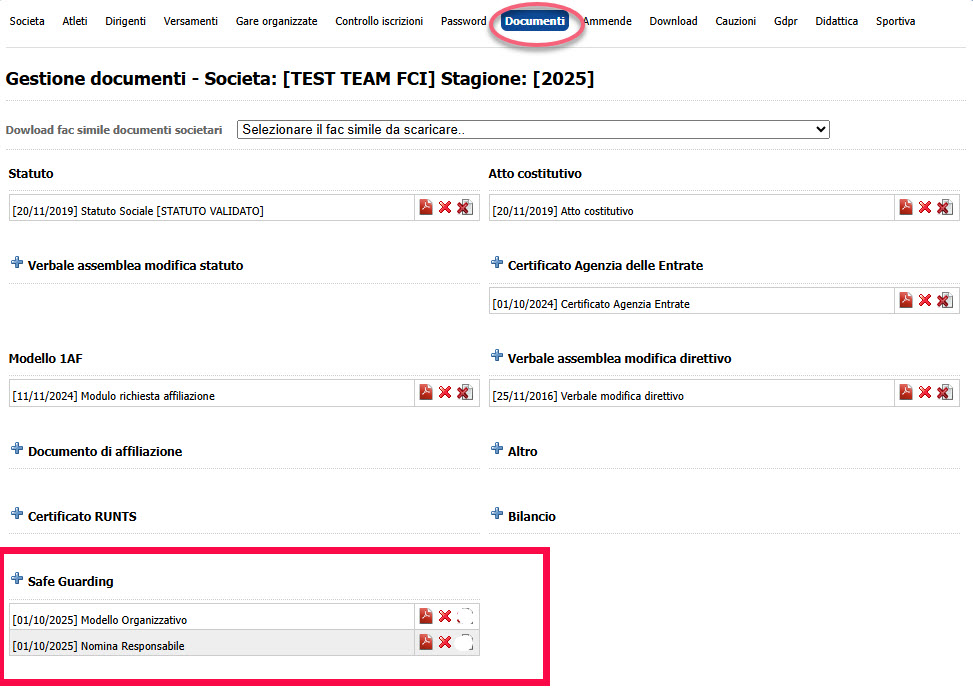Viewport: 973px width, 697px height.
Task: Go to the Gare organizzate section
Action: [x=276, y=21]
